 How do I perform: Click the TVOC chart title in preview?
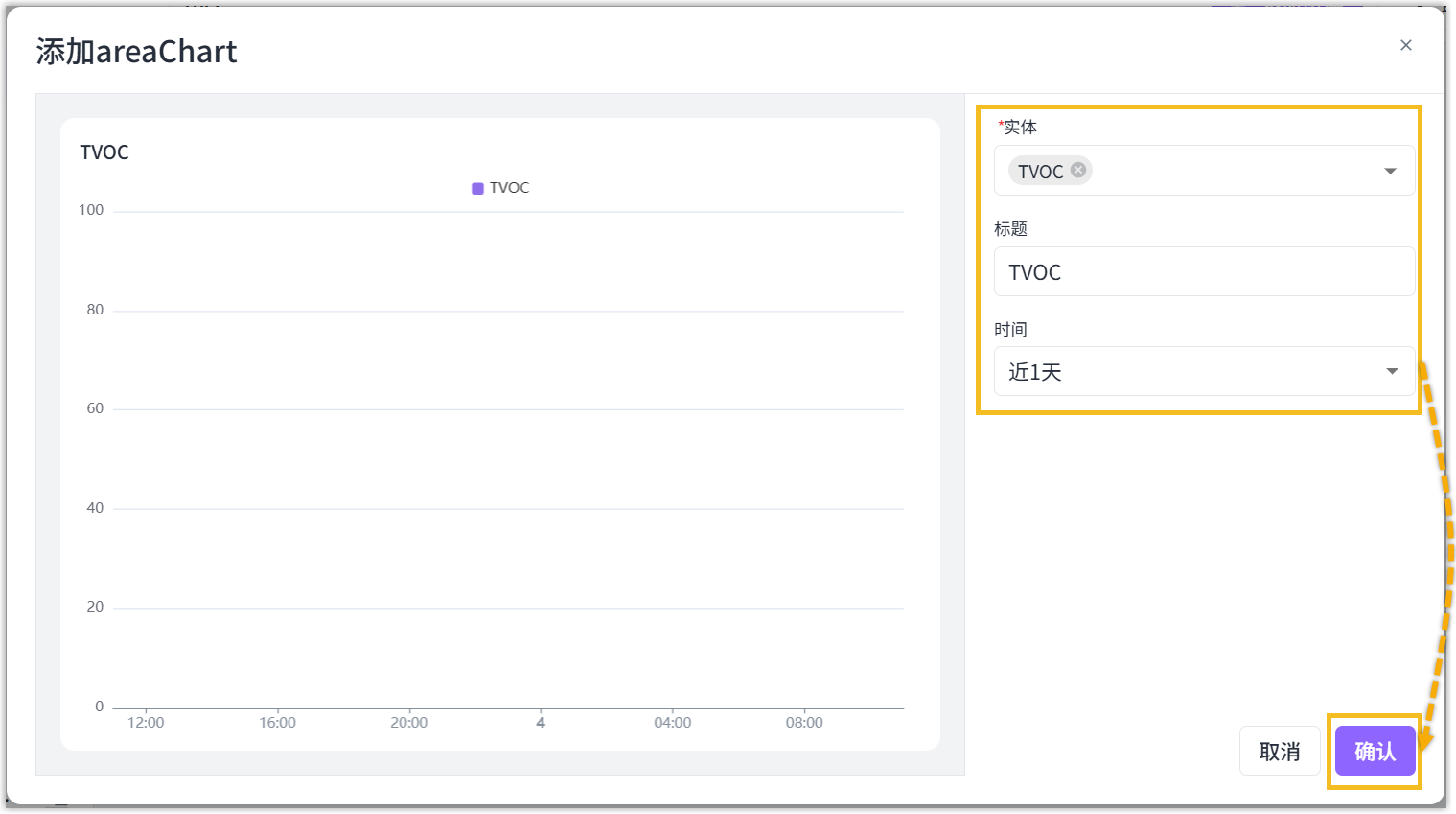click(x=104, y=152)
